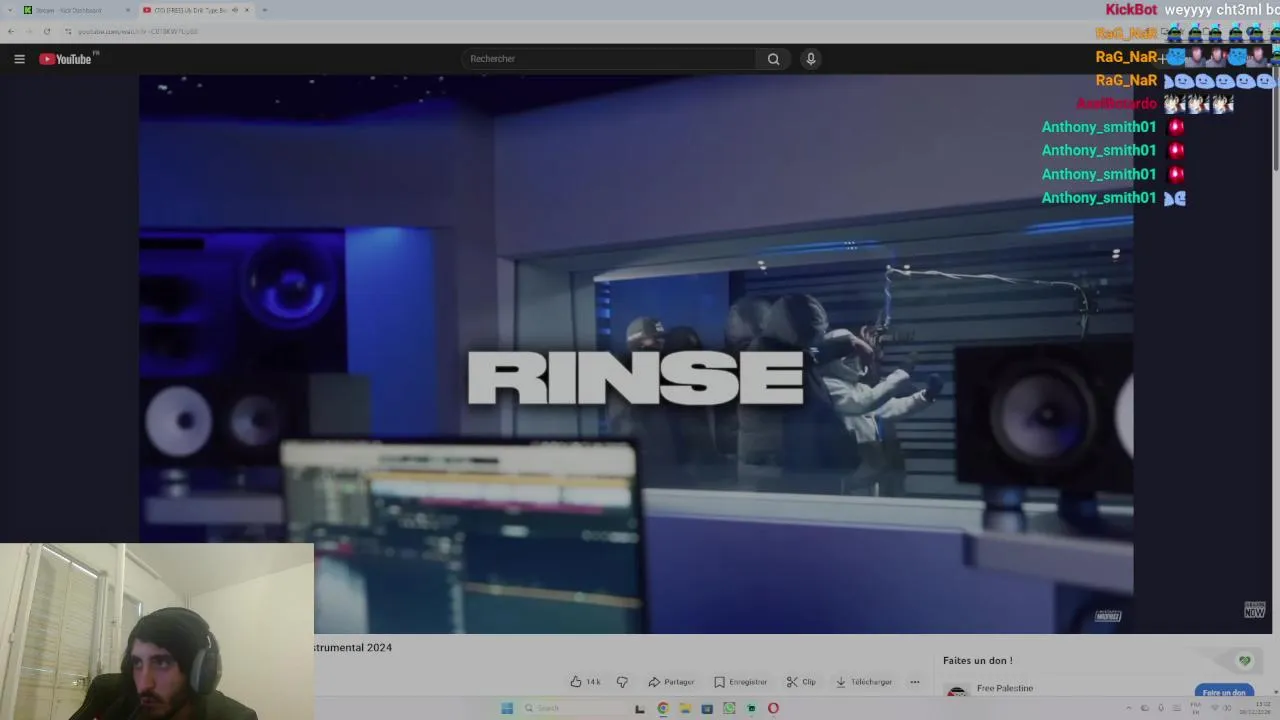Show hidden system tray icons
Screen dimensions: 1280x720
(1129, 708)
